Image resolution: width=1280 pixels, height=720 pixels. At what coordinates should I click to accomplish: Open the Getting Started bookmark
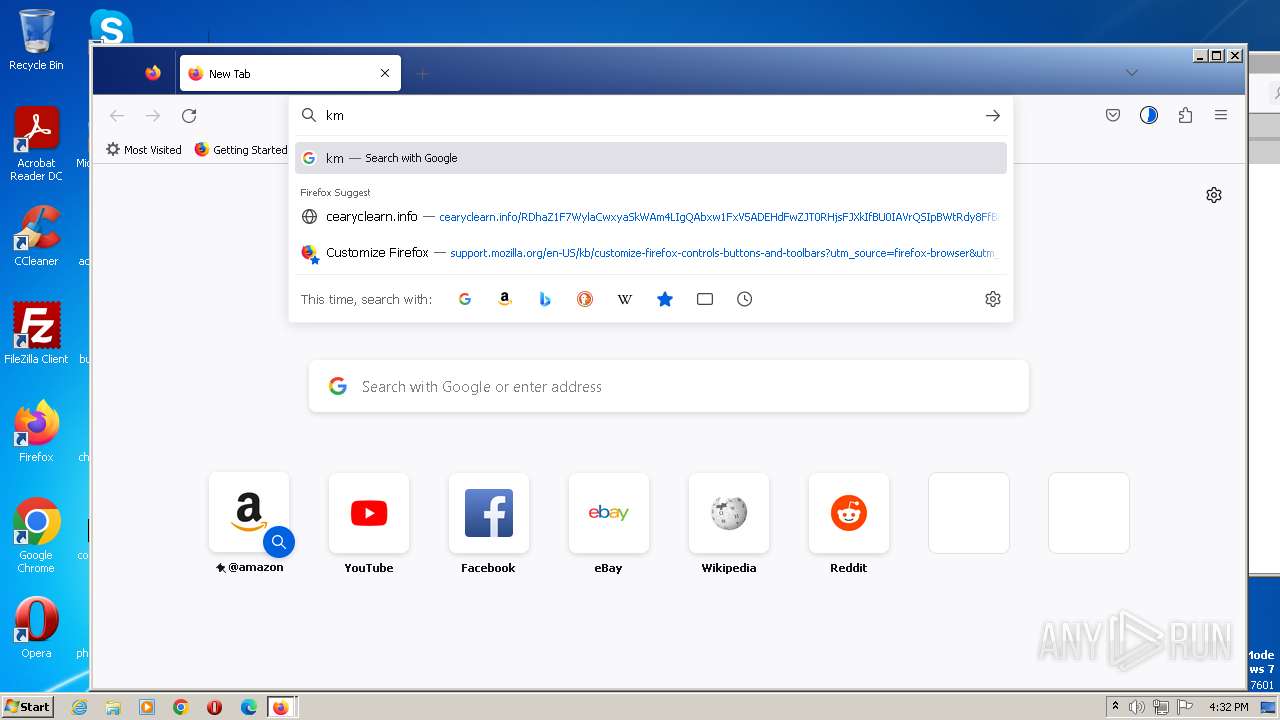(x=241, y=150)
